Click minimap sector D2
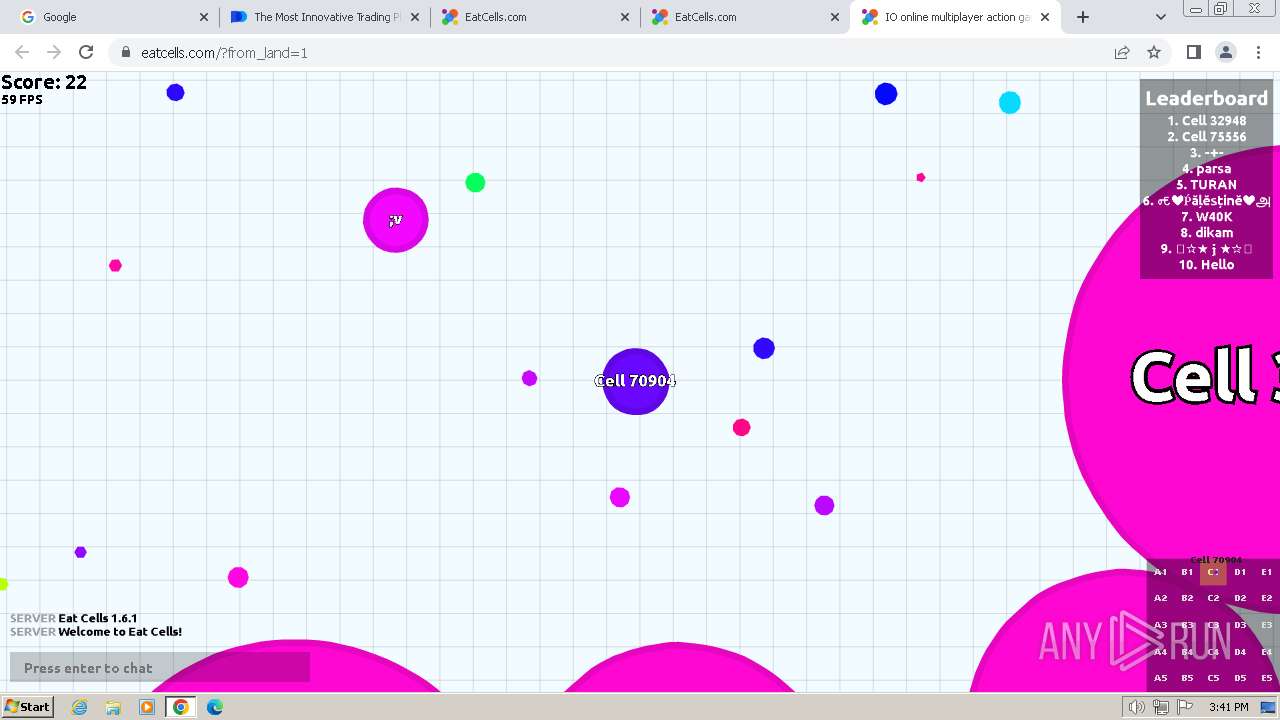This screenshot has width=1280, height=720. (x=1240, y=598)
